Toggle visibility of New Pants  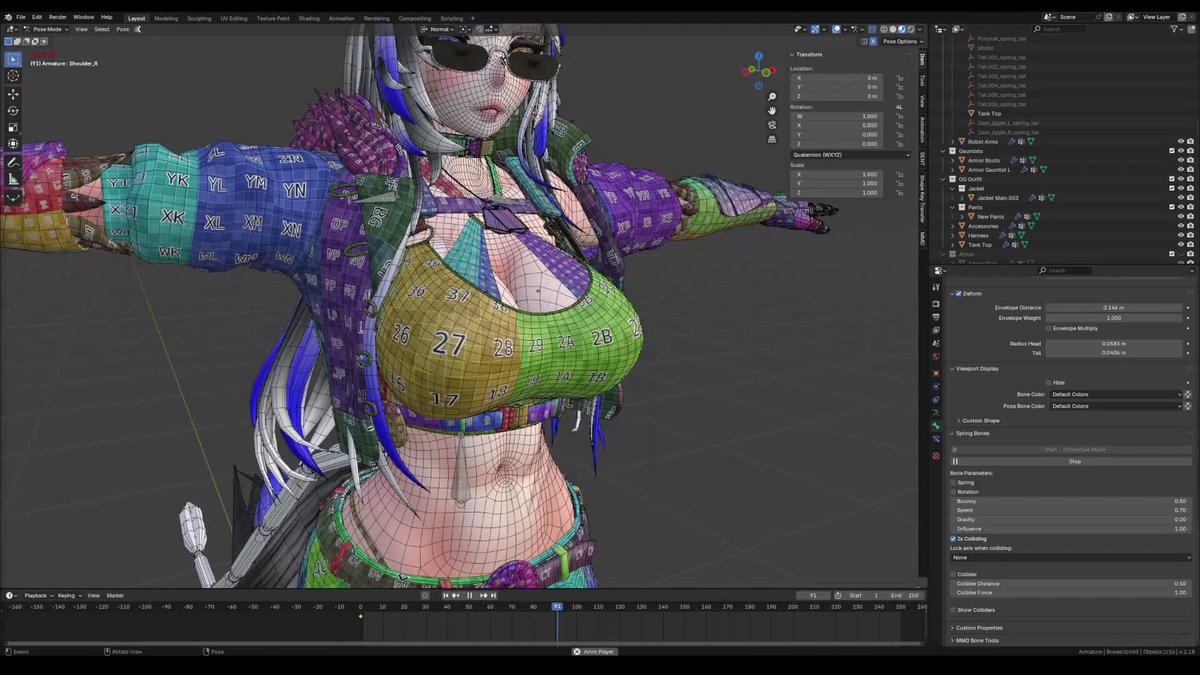pos(1181,216)
